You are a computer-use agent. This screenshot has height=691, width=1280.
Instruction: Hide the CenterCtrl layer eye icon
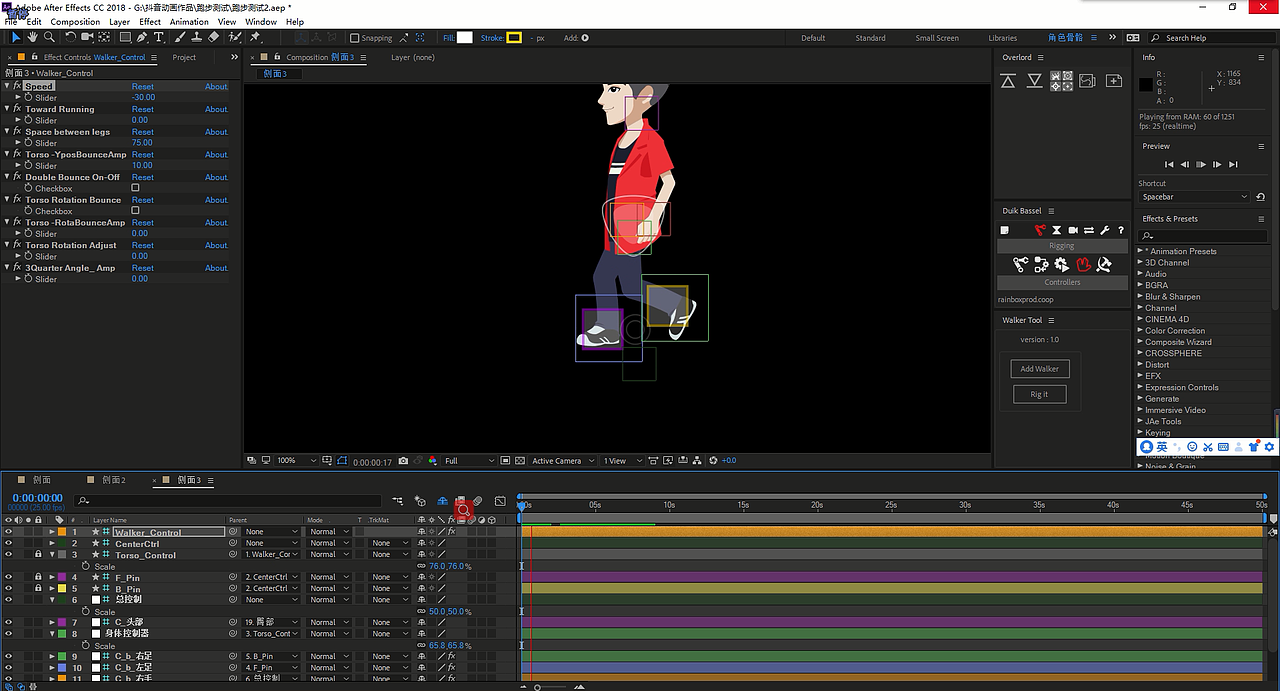pos(8,543)
